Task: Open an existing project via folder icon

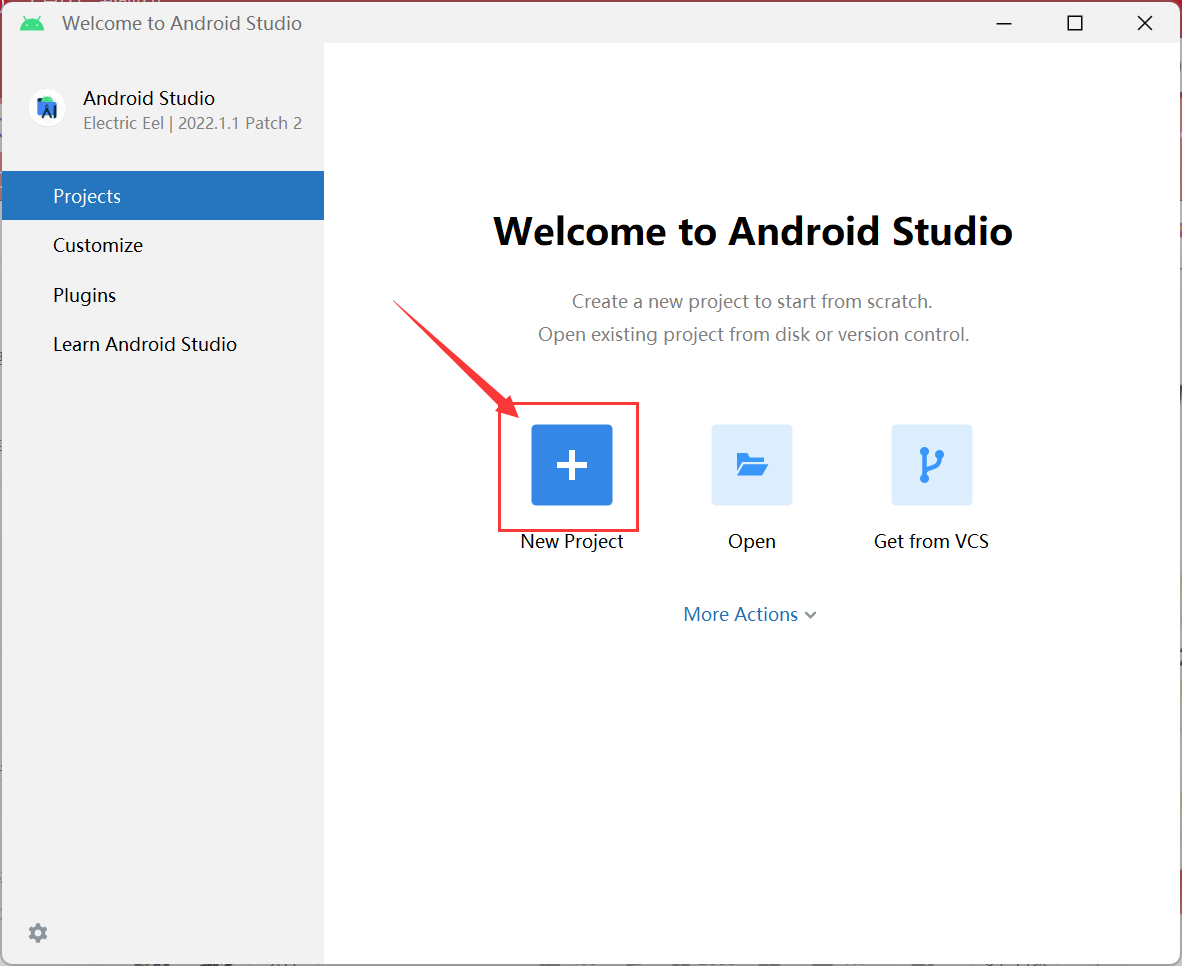Action: (752, 465)
